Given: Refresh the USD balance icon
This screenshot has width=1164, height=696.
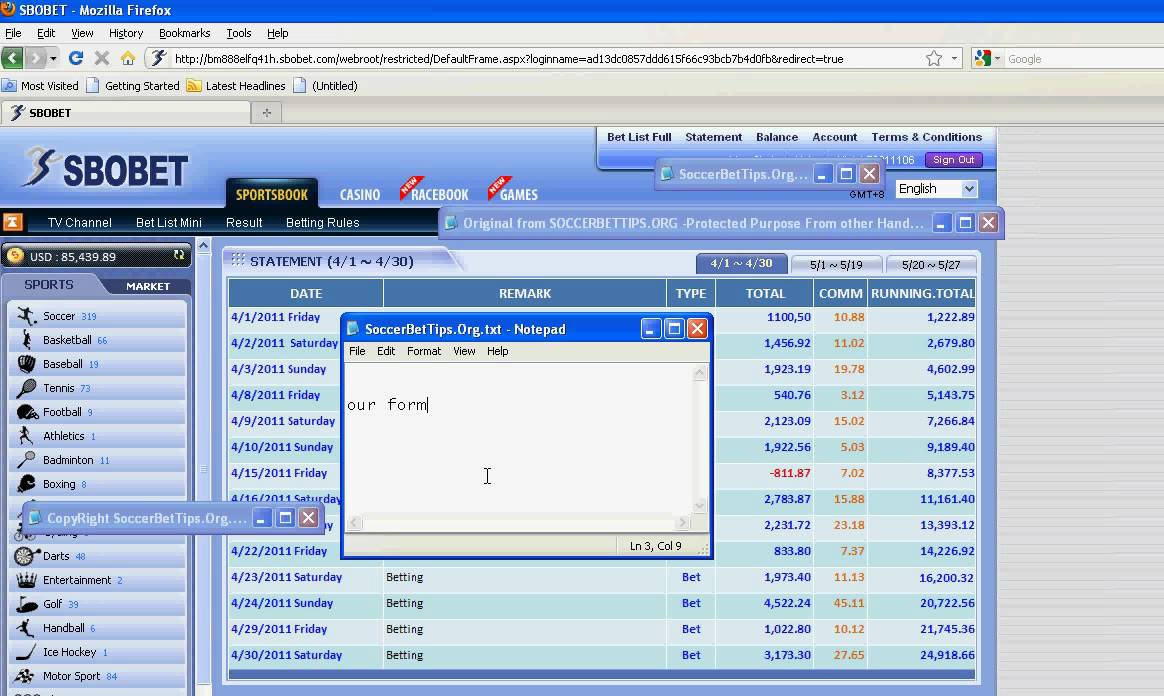Looking at the screenshot, I should click(x=179, y=255).
